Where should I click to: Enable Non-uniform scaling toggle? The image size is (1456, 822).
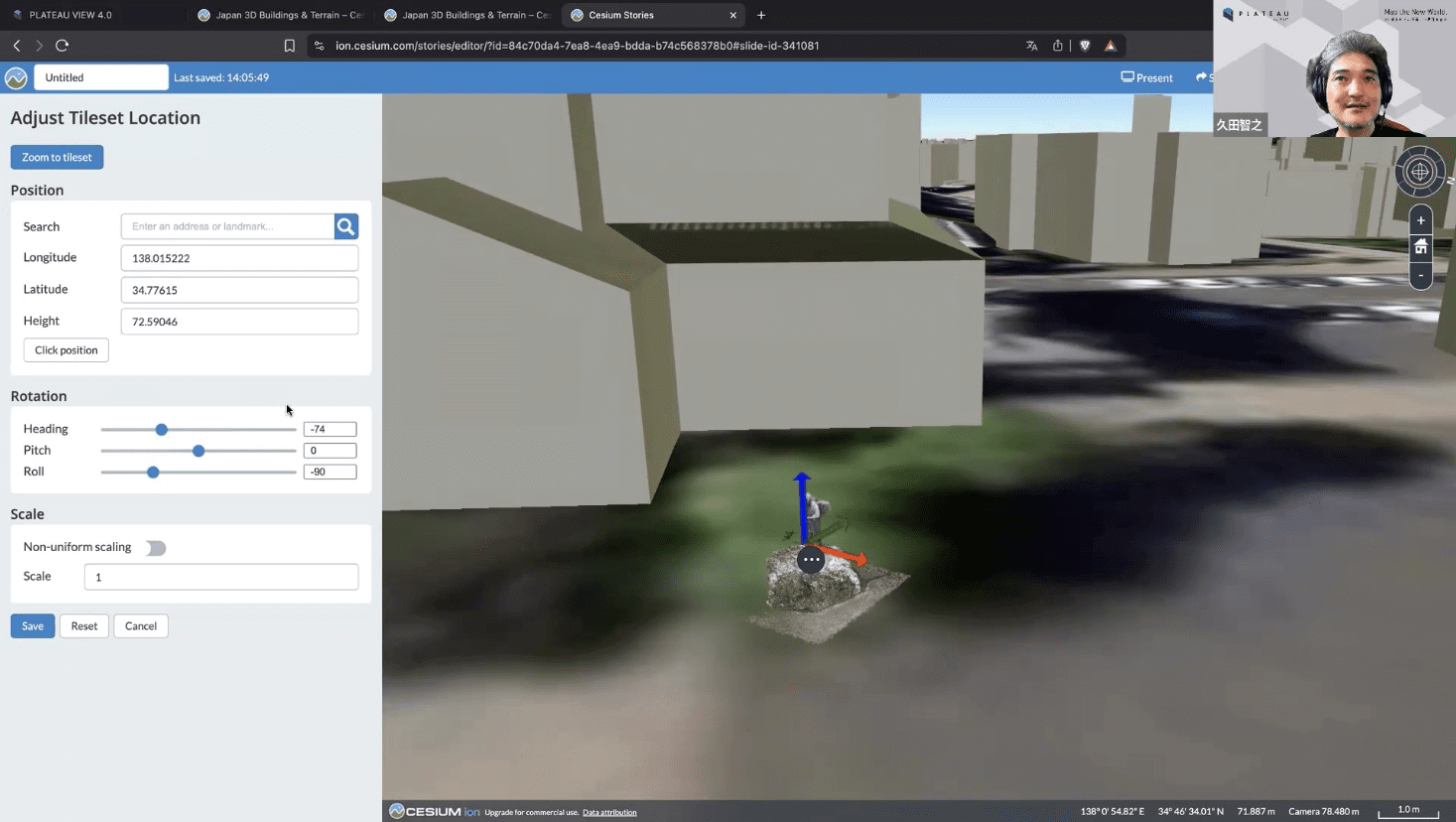click(156, 548)
